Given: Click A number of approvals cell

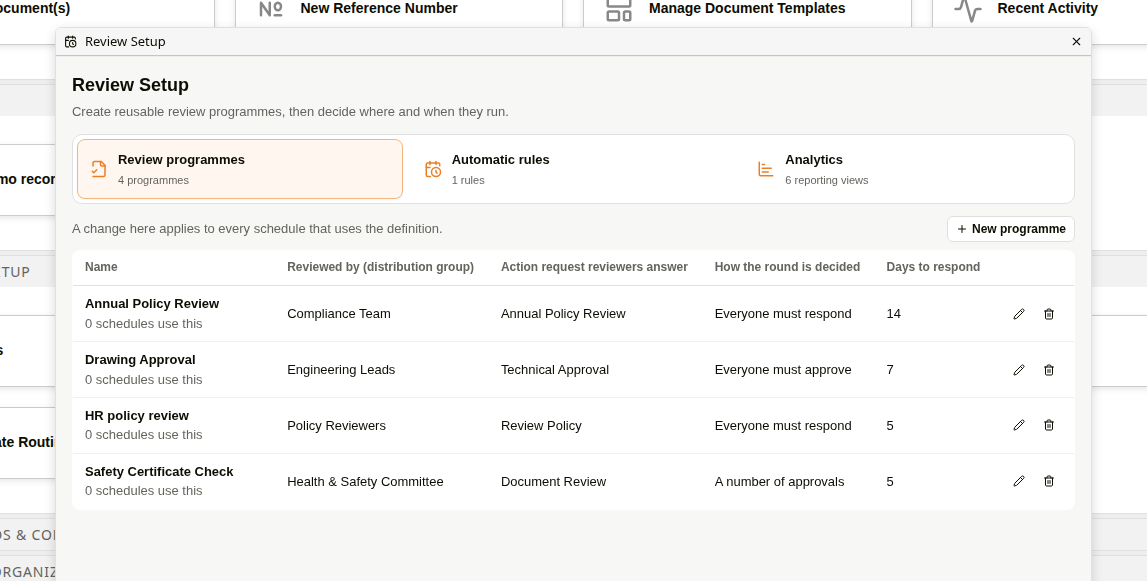Looking at the screenshot, I should click(x=779, y=481).
